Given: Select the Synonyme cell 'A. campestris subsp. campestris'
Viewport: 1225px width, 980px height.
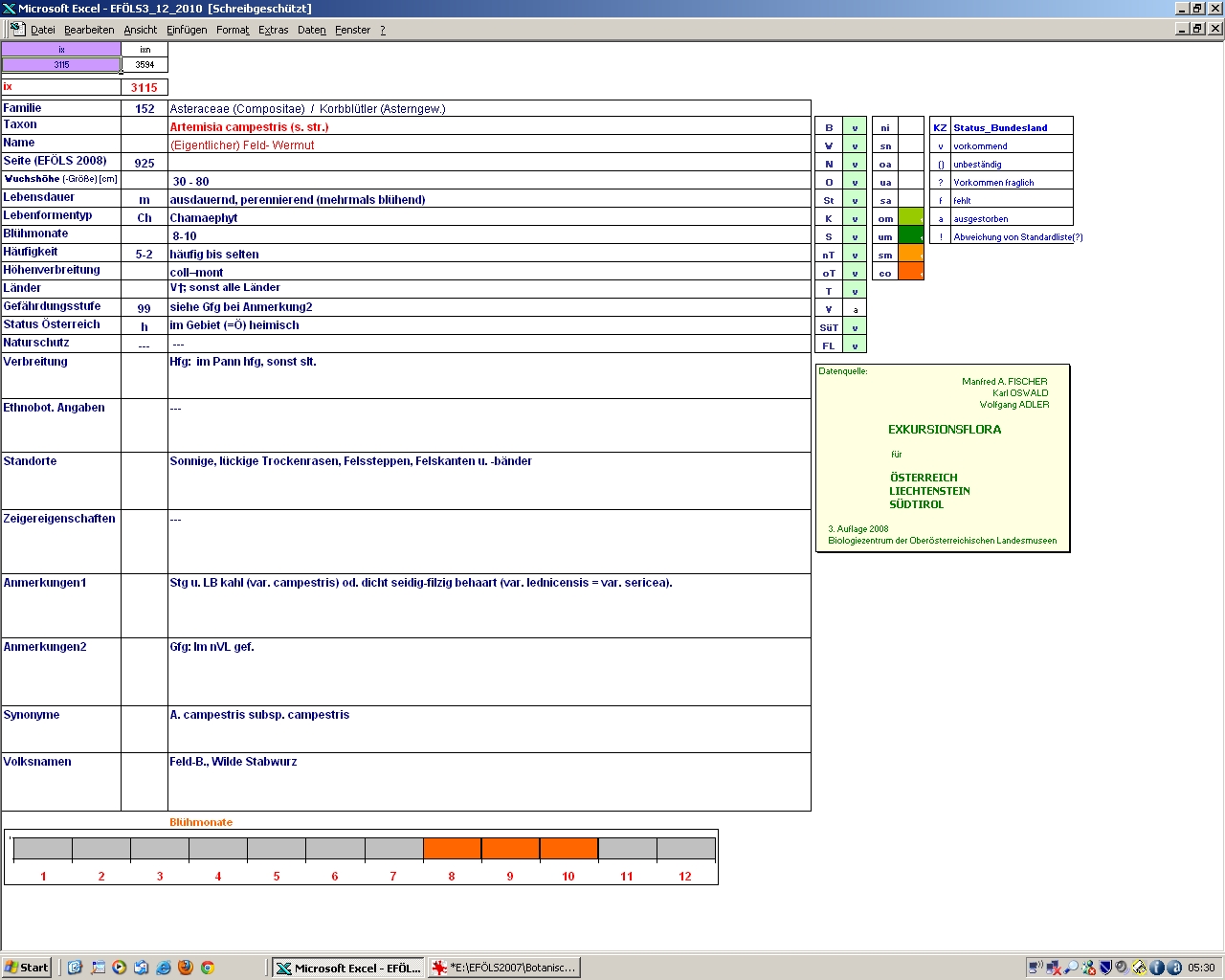Looking at the screenshot, I should click(489, 729).
